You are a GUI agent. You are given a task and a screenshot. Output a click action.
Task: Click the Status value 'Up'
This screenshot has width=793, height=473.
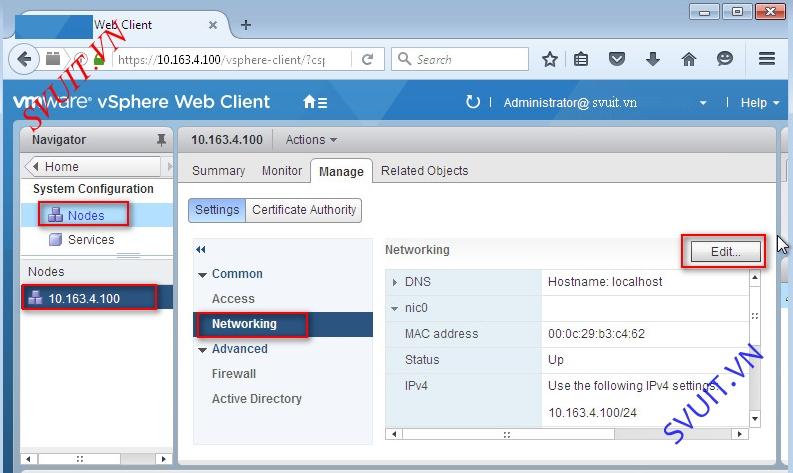tap(555, 360)
